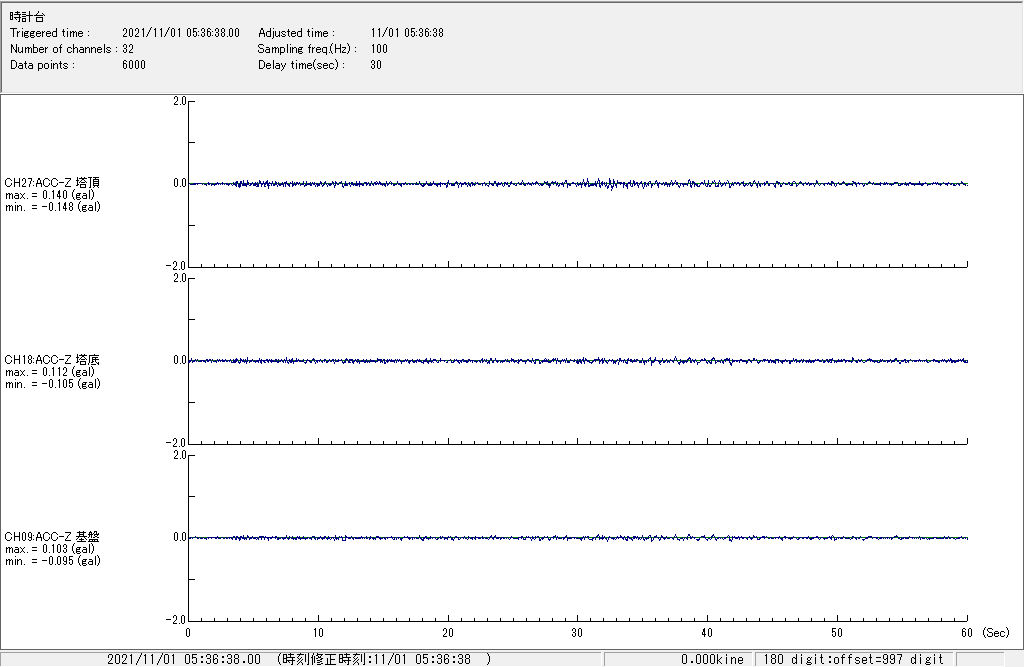Click the 0.000kine status bar field
This screenshot has height=667, width=1024.
pos(712,659)
